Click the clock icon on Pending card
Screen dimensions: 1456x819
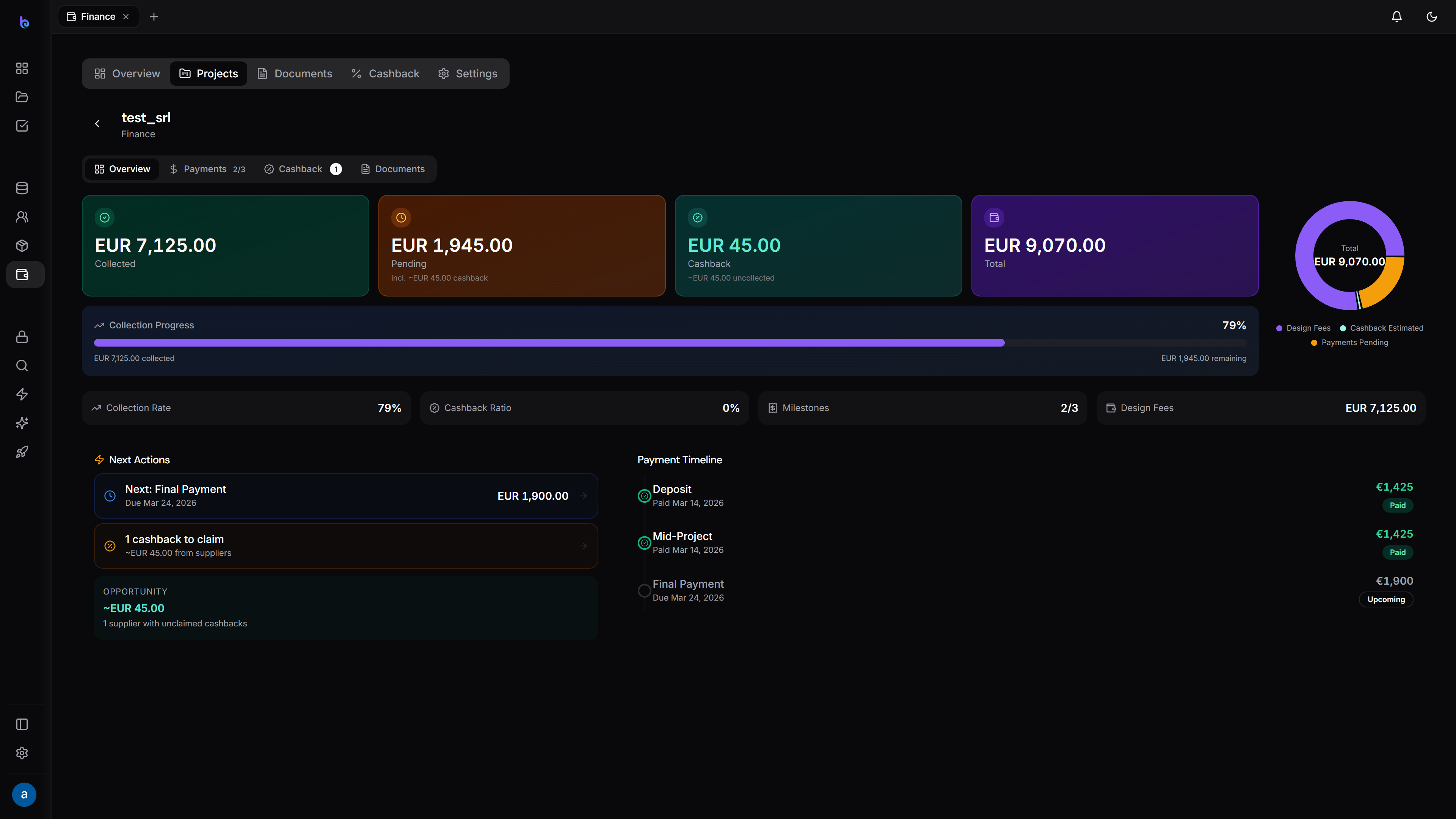(x=401, y=218)
